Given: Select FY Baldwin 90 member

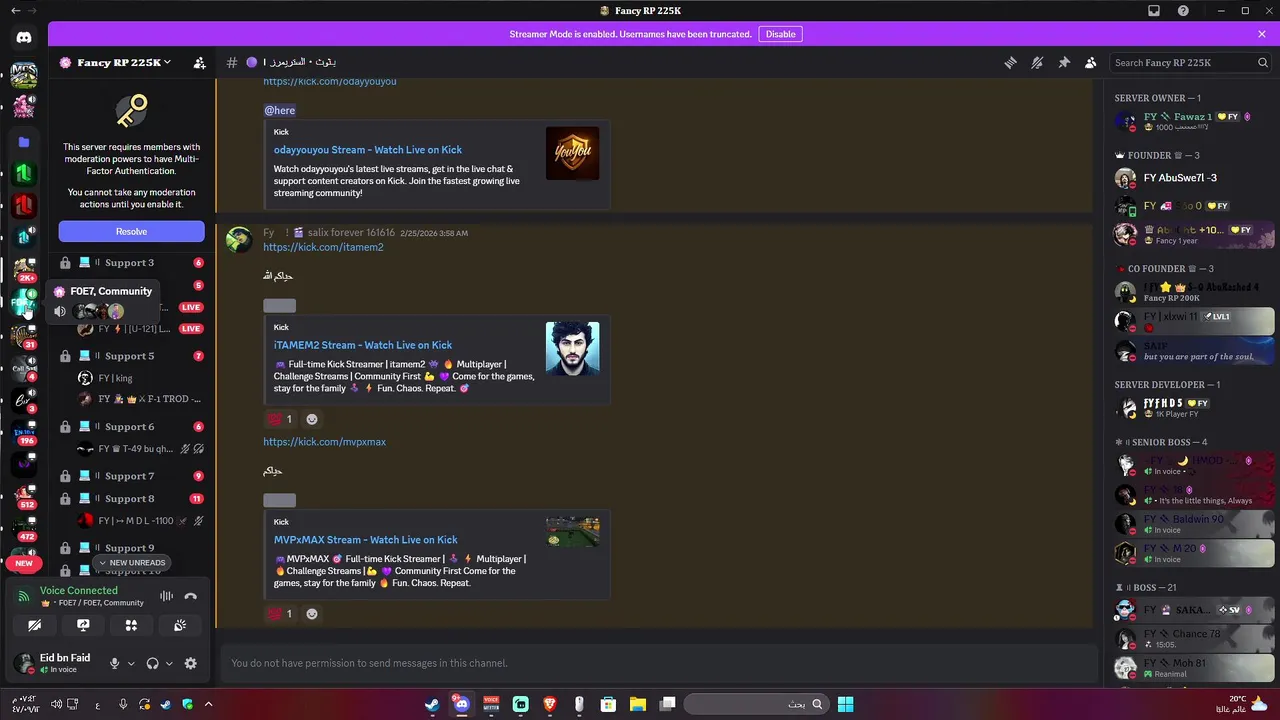Looking at the screenshot, I should pyautogui.click(x=1194, y=524).
